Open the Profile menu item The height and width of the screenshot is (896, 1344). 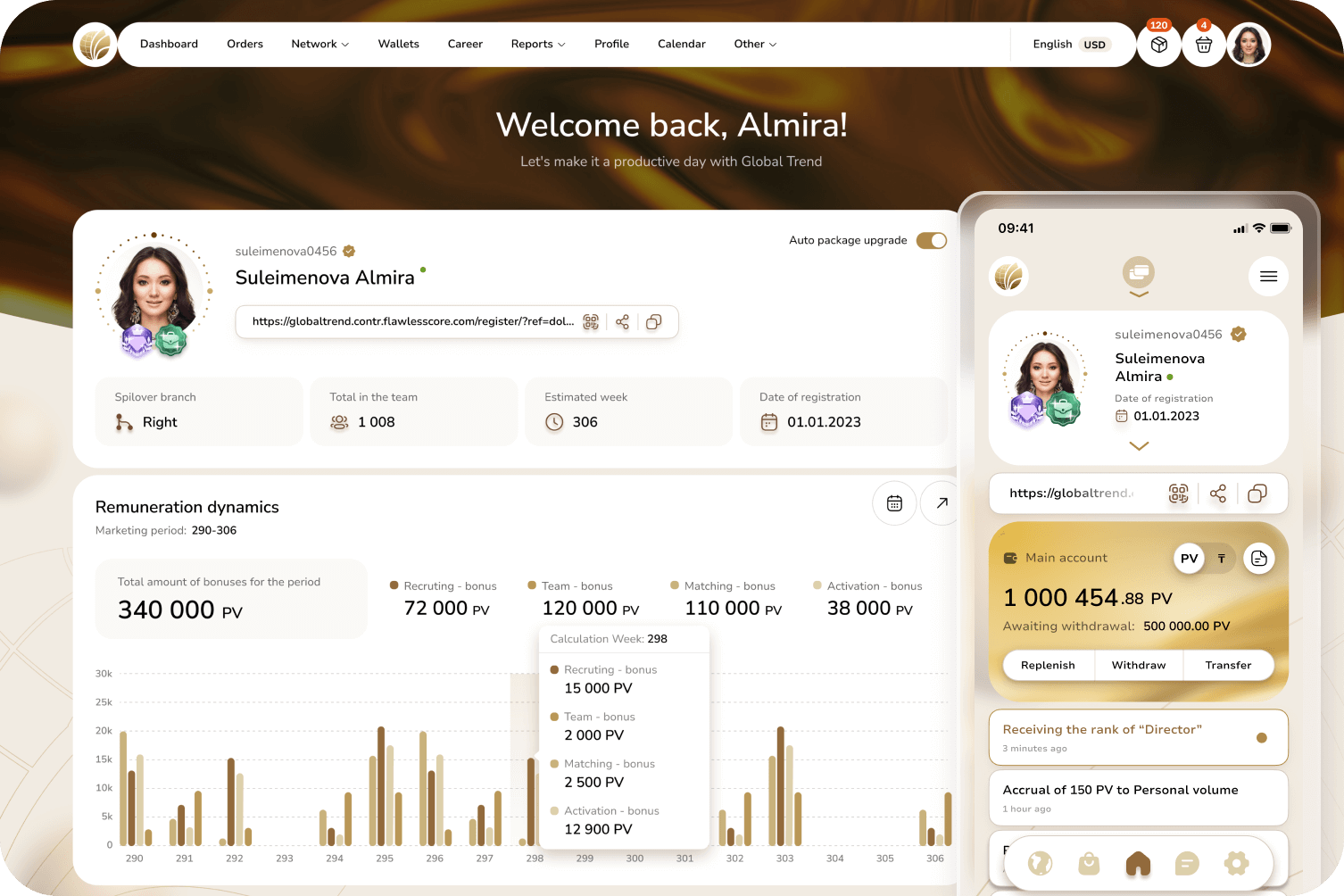(x=611, y=44)
